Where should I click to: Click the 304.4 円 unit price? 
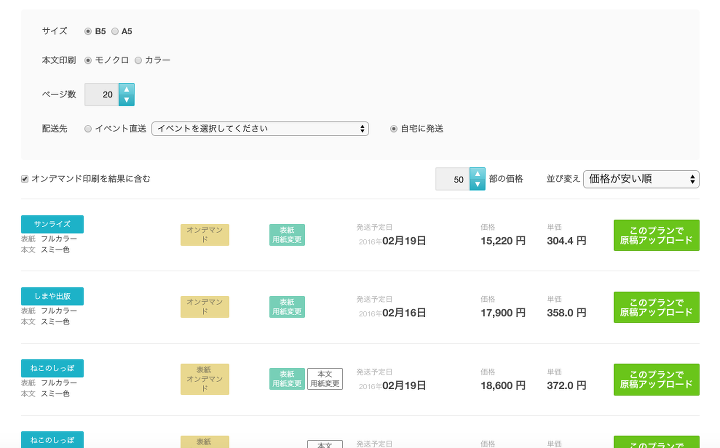(566, 241)
